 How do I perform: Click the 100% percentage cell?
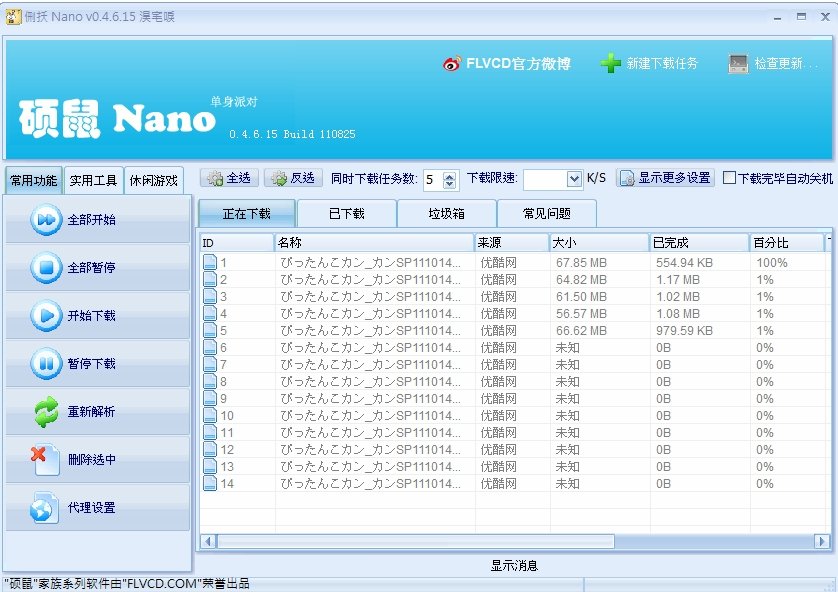(x=772, y=263)
